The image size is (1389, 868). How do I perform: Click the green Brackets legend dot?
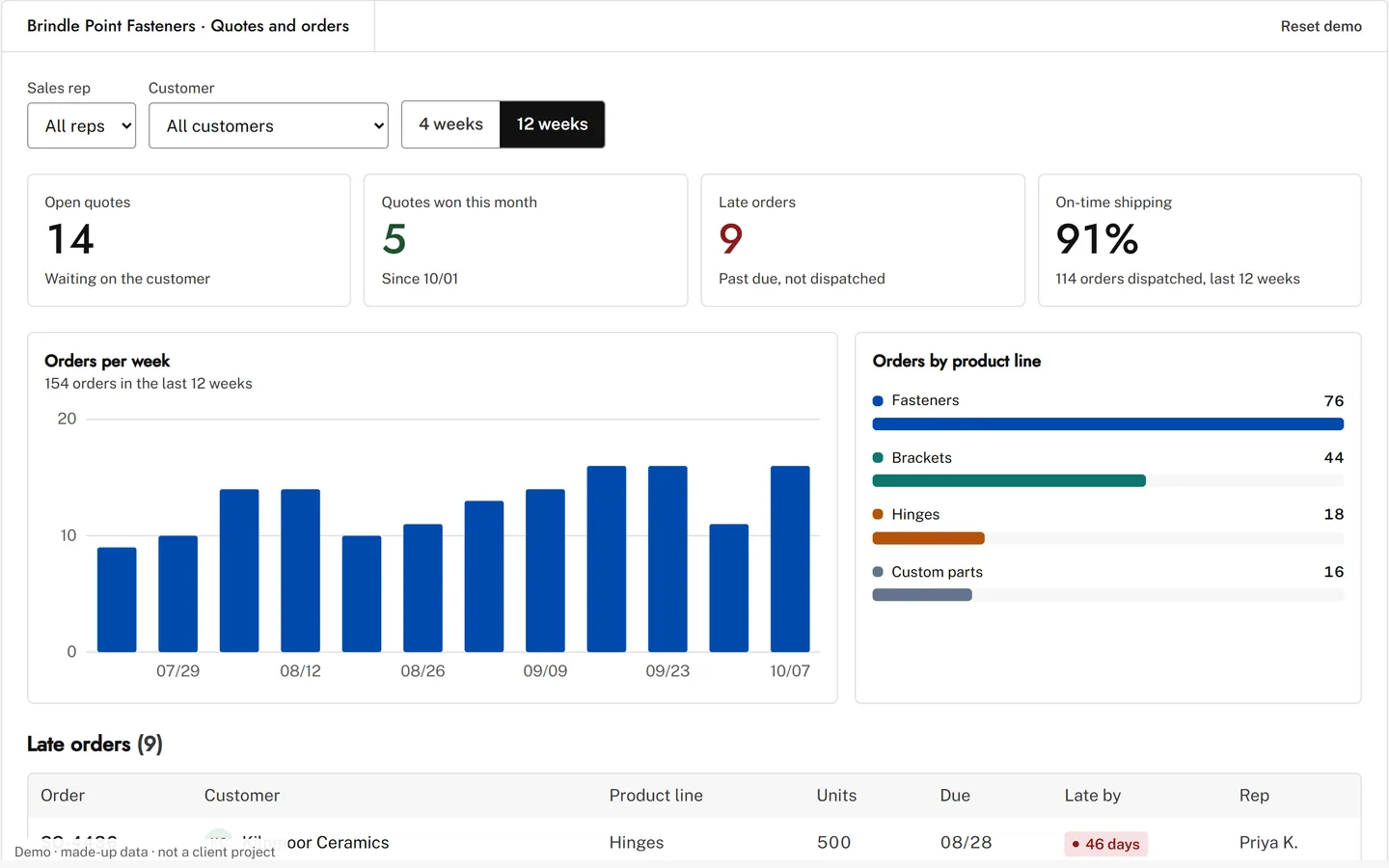878,457
